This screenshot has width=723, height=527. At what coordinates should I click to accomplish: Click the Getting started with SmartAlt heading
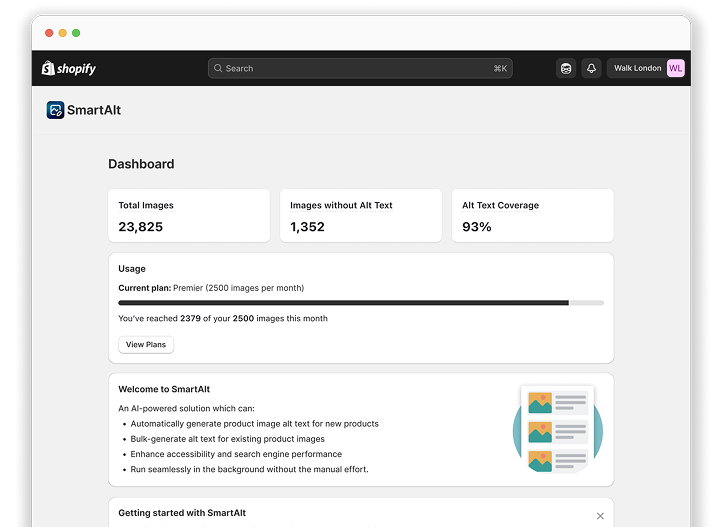(182, 513)
